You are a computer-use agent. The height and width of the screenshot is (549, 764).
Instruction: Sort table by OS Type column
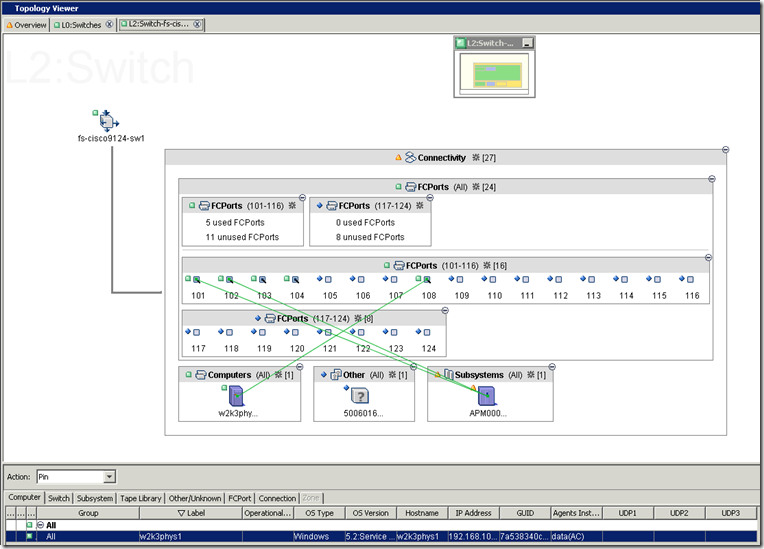coord(319,513)
